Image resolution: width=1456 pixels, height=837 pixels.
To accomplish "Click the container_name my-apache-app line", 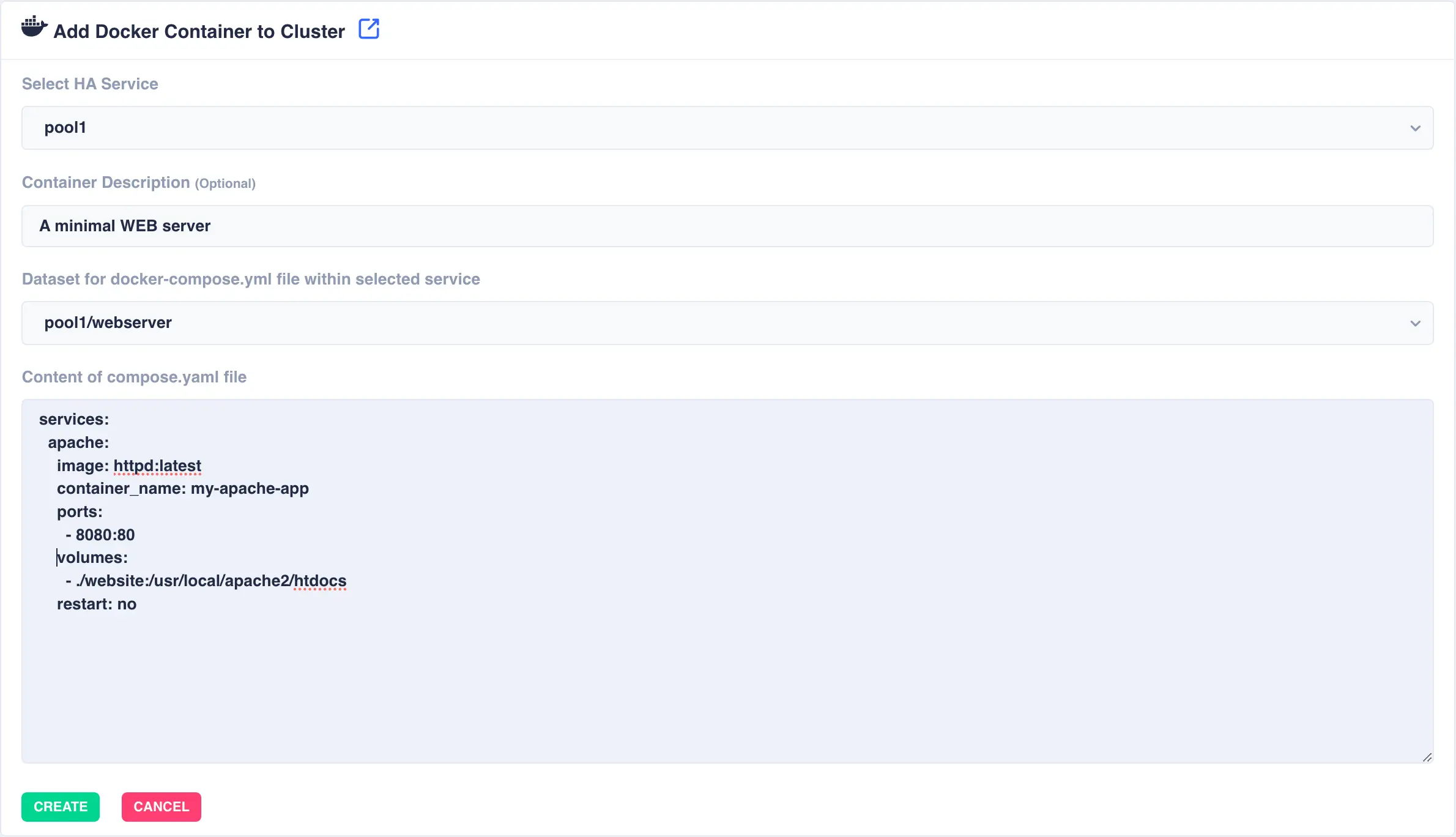I will tap(183, 488).
